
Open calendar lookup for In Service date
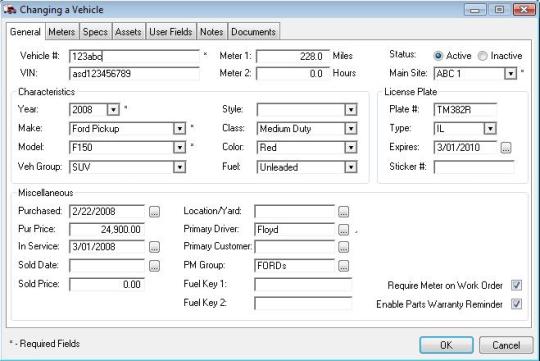pos(154,247)
